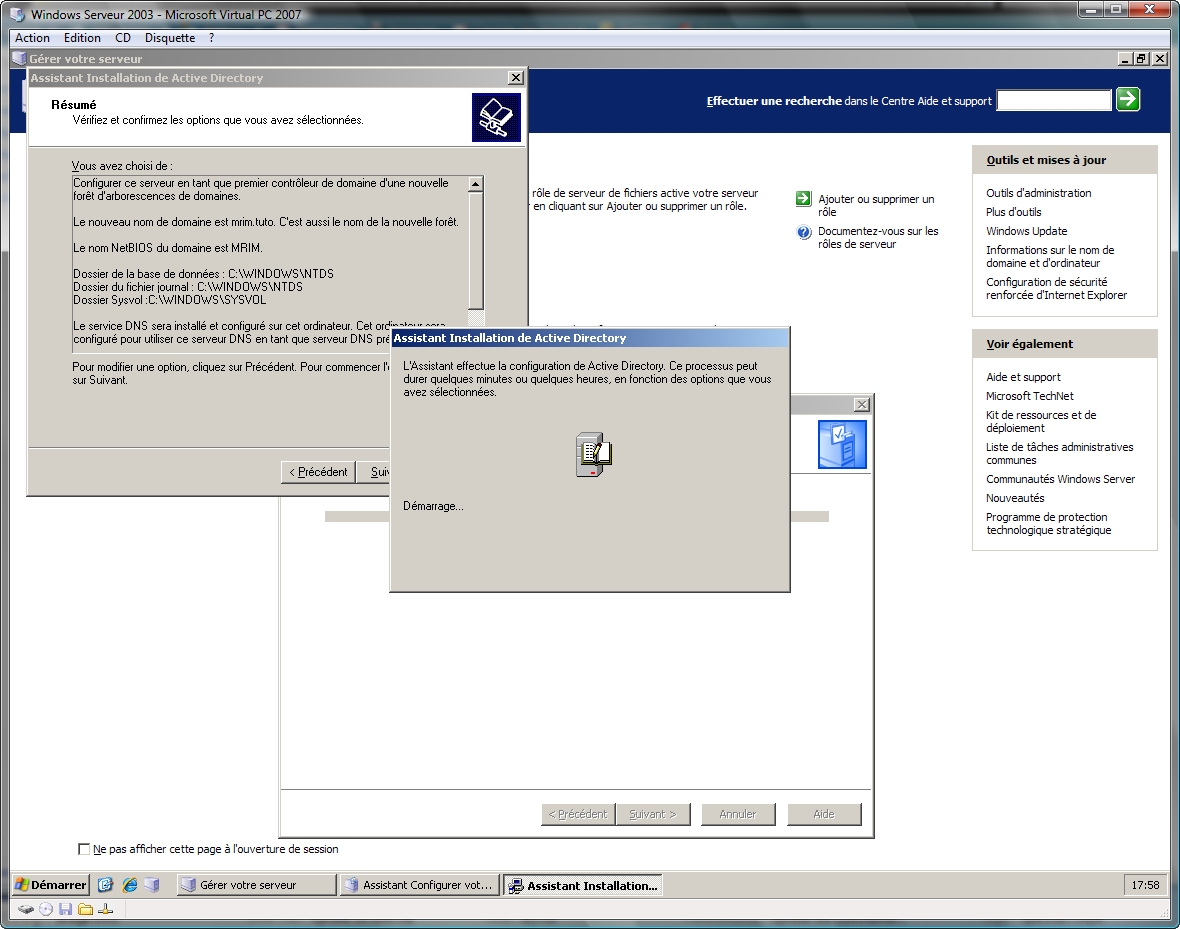Click the green search arrow in Gérer votre serveur
Image resolution: width=1180 pixels, height=929 pixels.
pos(1127,99)
